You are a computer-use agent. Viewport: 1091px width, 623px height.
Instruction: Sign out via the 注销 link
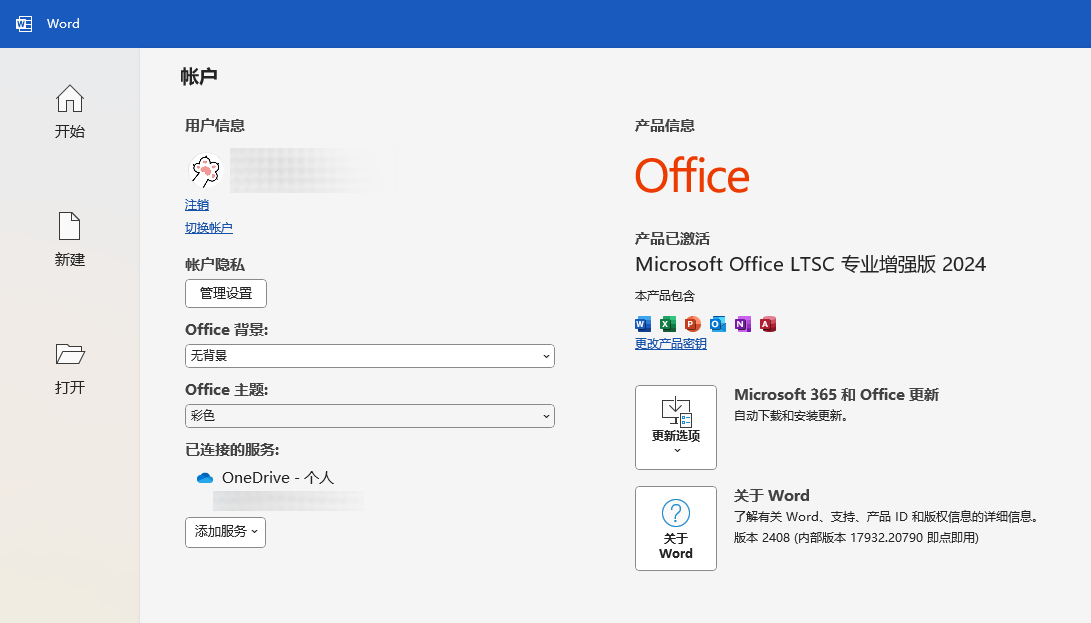(x=197, y=205)
